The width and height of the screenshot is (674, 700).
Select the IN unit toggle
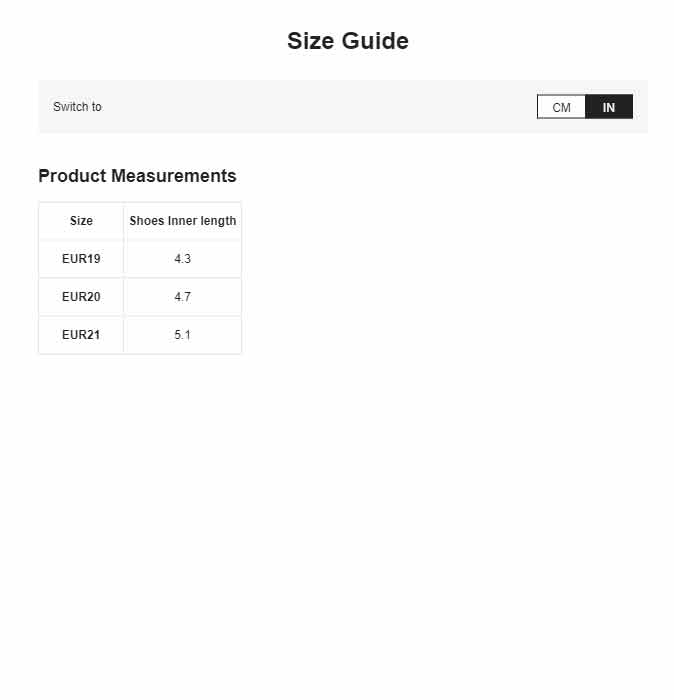(x=609, y=107)
